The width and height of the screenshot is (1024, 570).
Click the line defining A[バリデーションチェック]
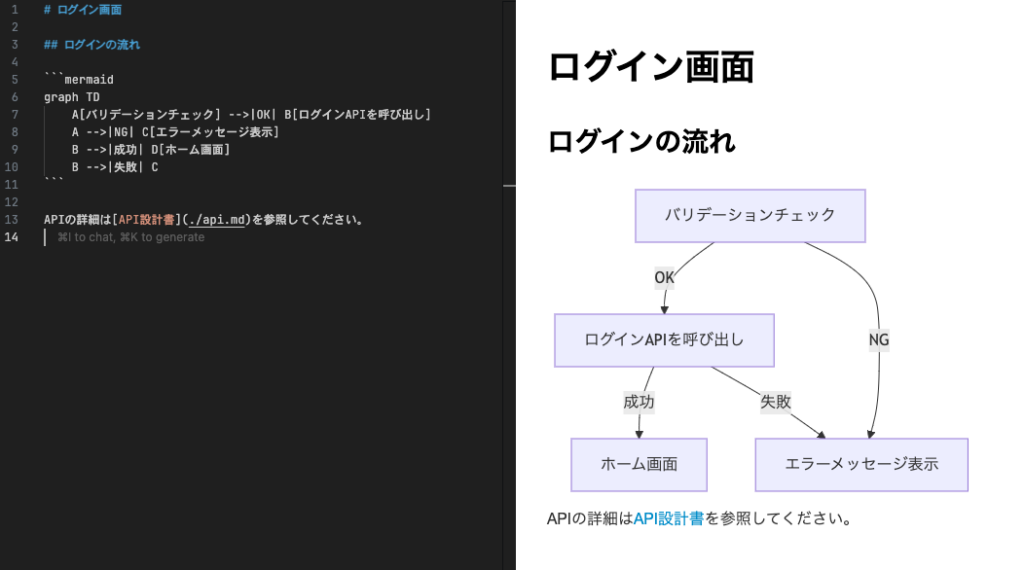251,115
